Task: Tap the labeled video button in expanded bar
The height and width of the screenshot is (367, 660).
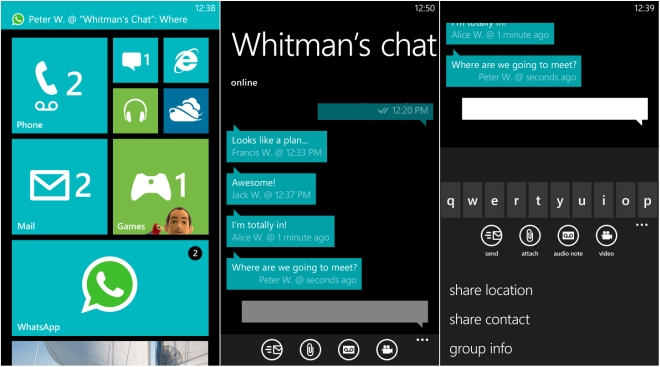Action: point(607,240)
